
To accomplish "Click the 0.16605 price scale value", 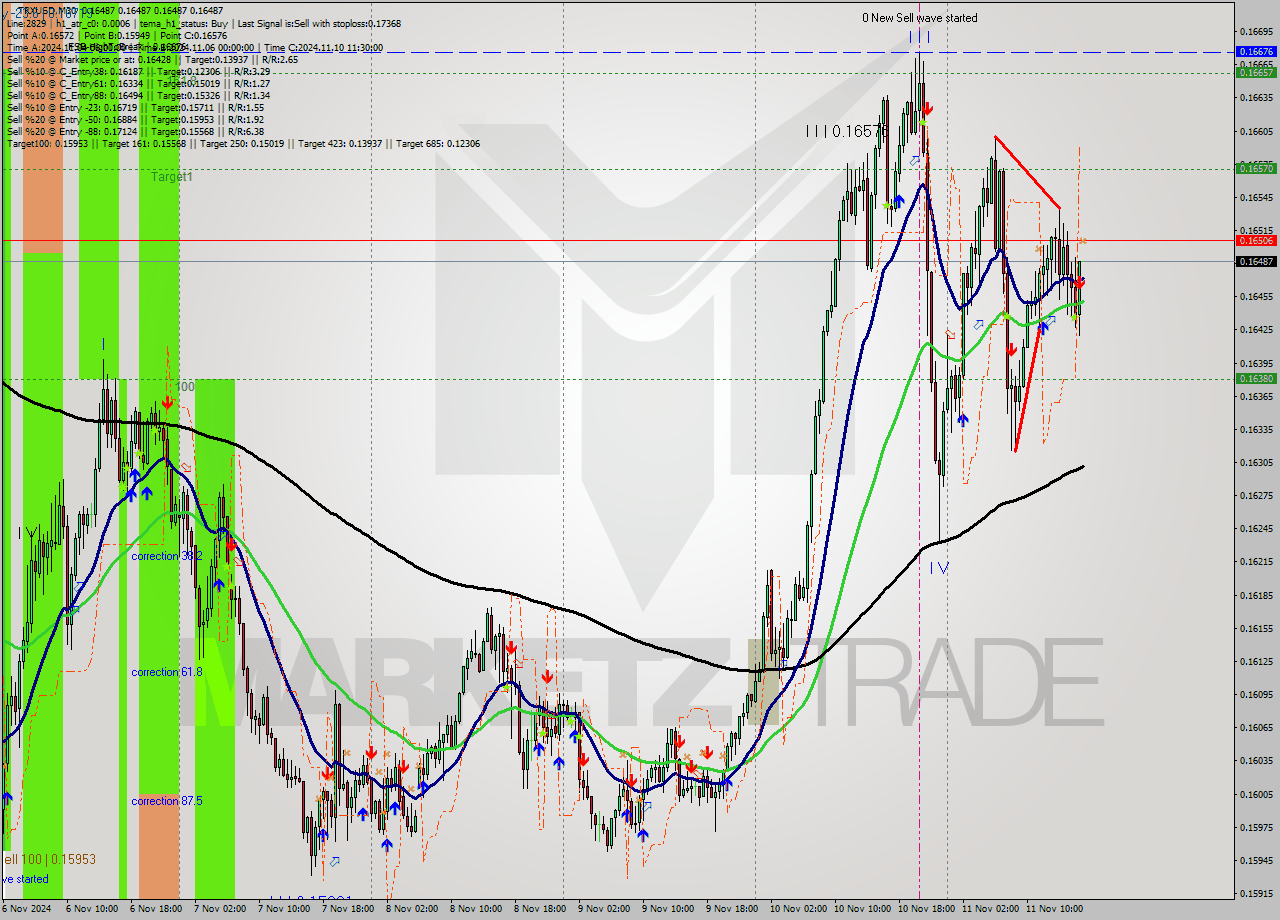I will 1256,131.
